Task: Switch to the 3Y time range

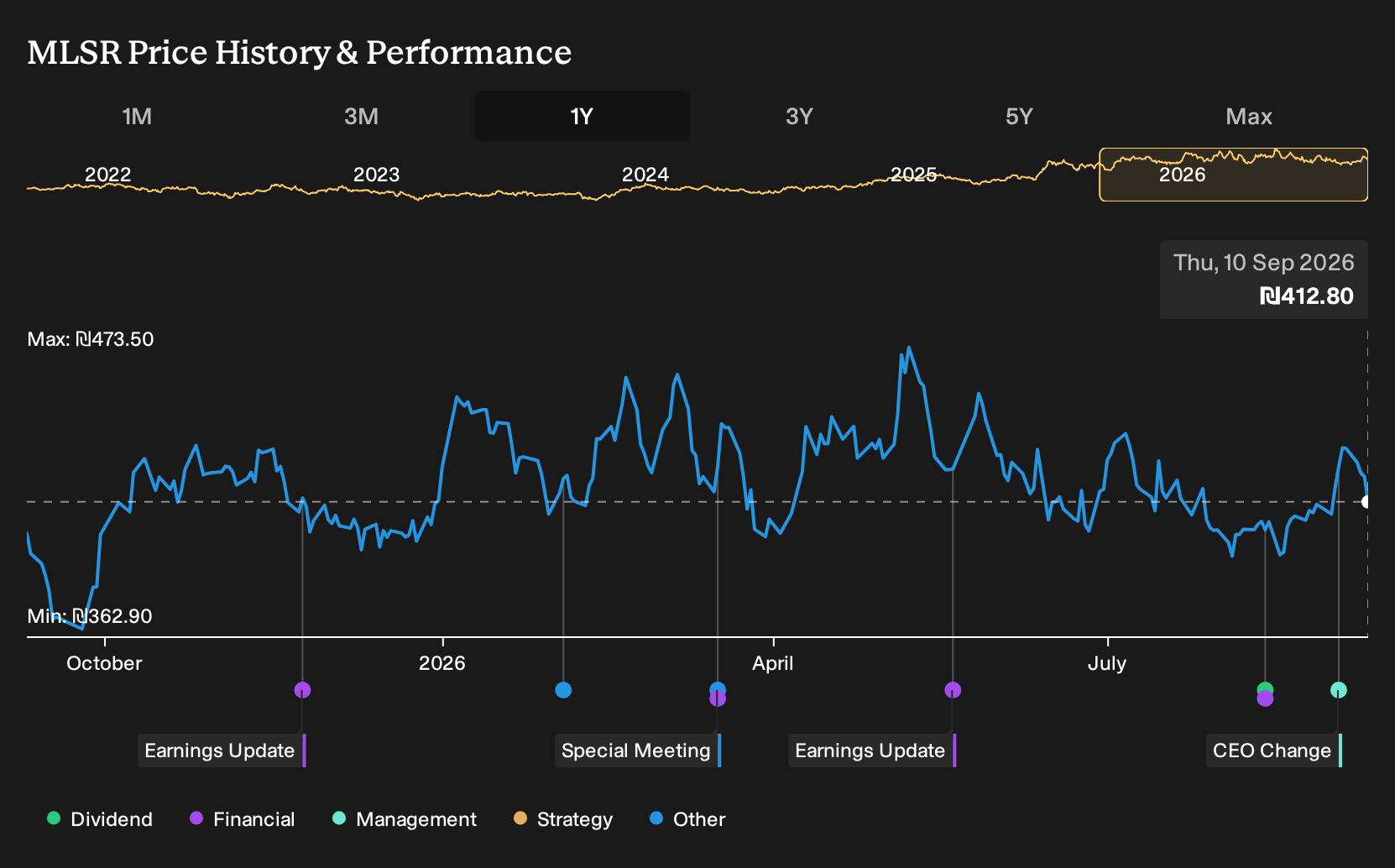Action: click(799, 116)
